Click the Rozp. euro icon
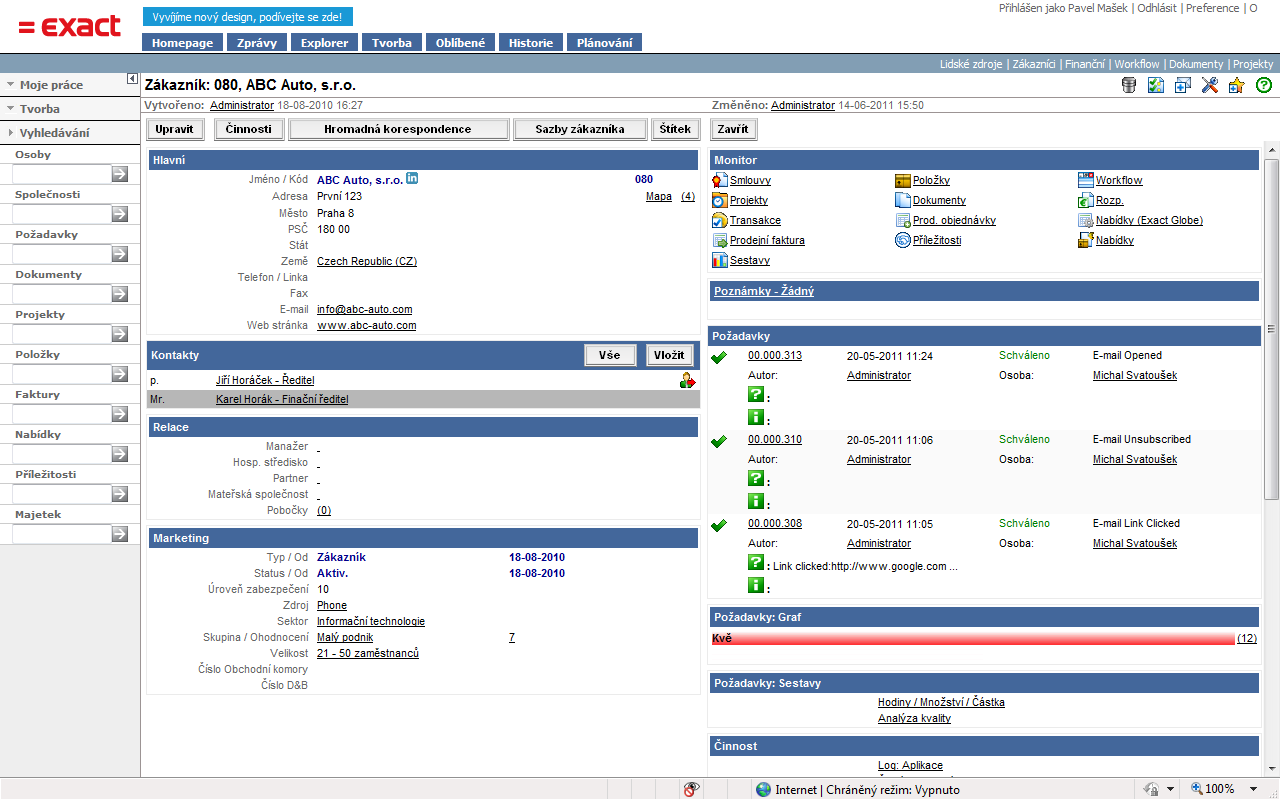Image resolution: width=1280 pixels, height=800 pixels. (x=1086, y=200)
